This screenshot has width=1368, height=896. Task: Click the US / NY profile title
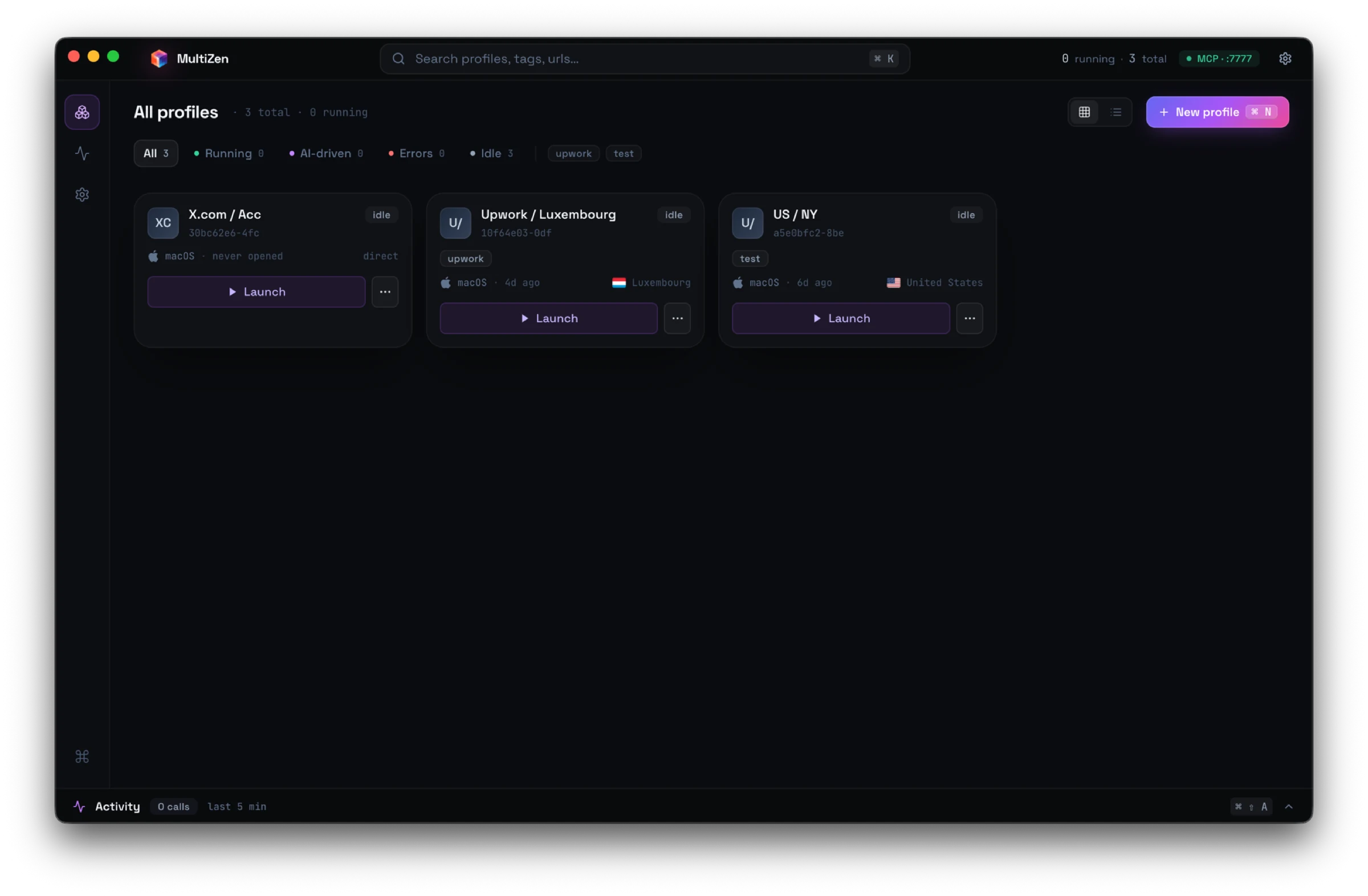(x=796, y=214)
